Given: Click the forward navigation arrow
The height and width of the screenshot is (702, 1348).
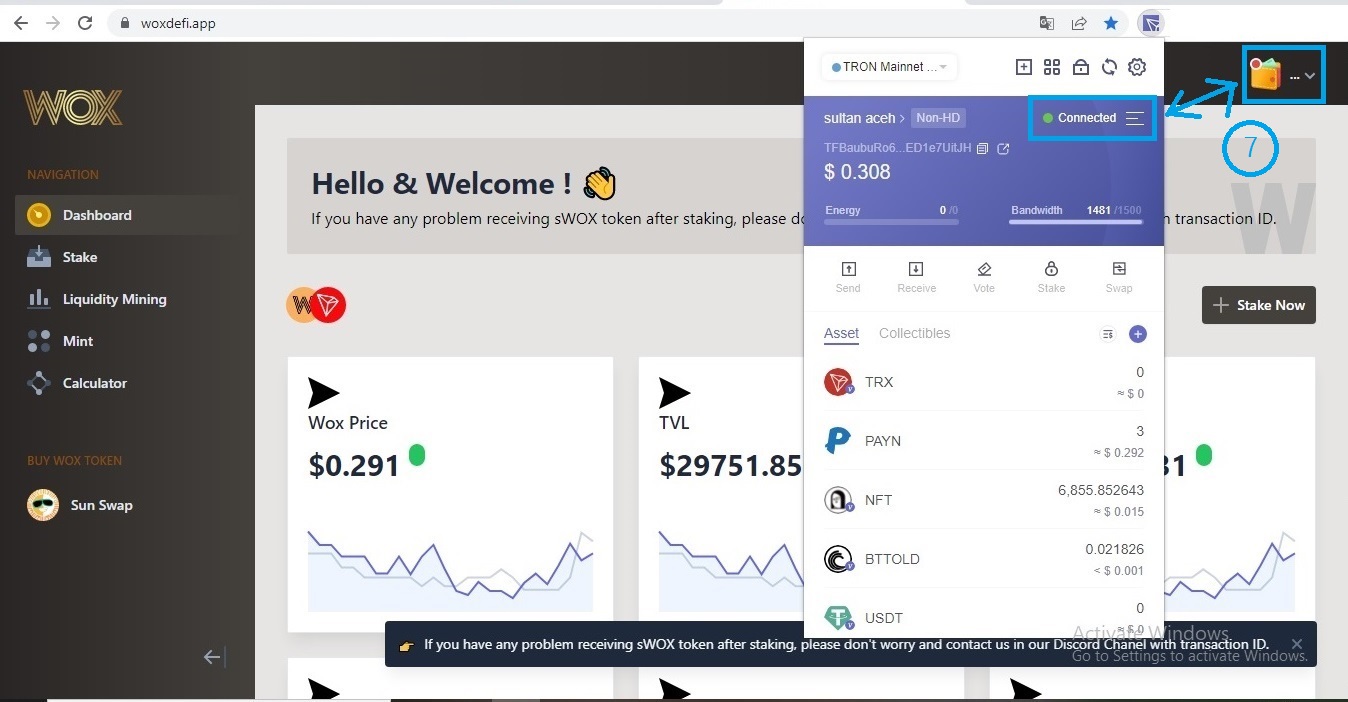Looking at the screenshot, I should 53,23.
